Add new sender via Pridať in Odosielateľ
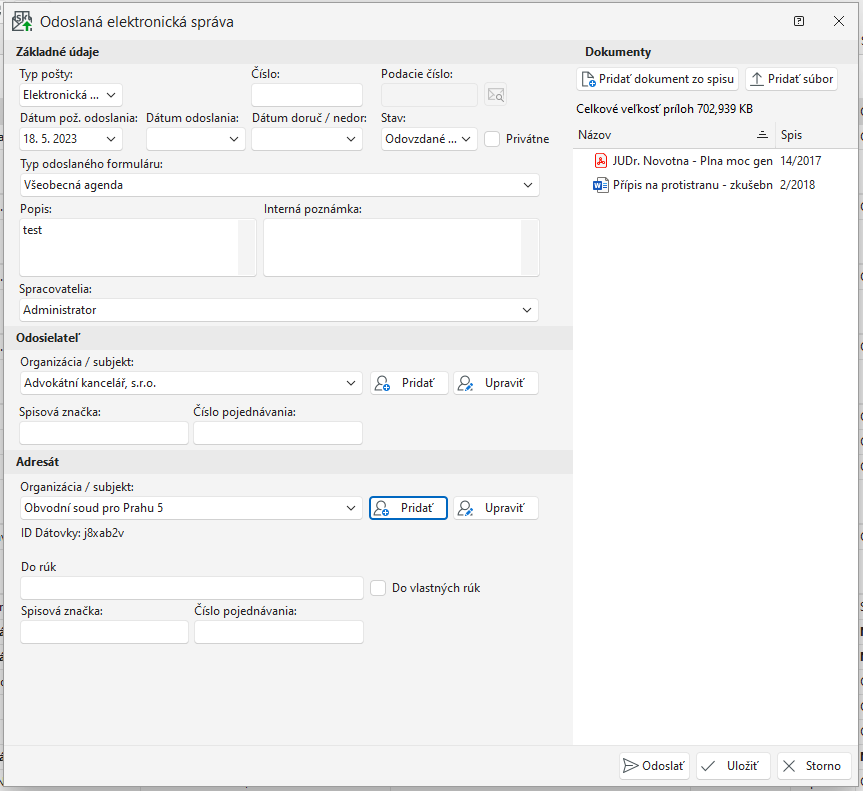The width and height of the screenshot is (863, 791). pyautogui.click(x=409, y=383)
